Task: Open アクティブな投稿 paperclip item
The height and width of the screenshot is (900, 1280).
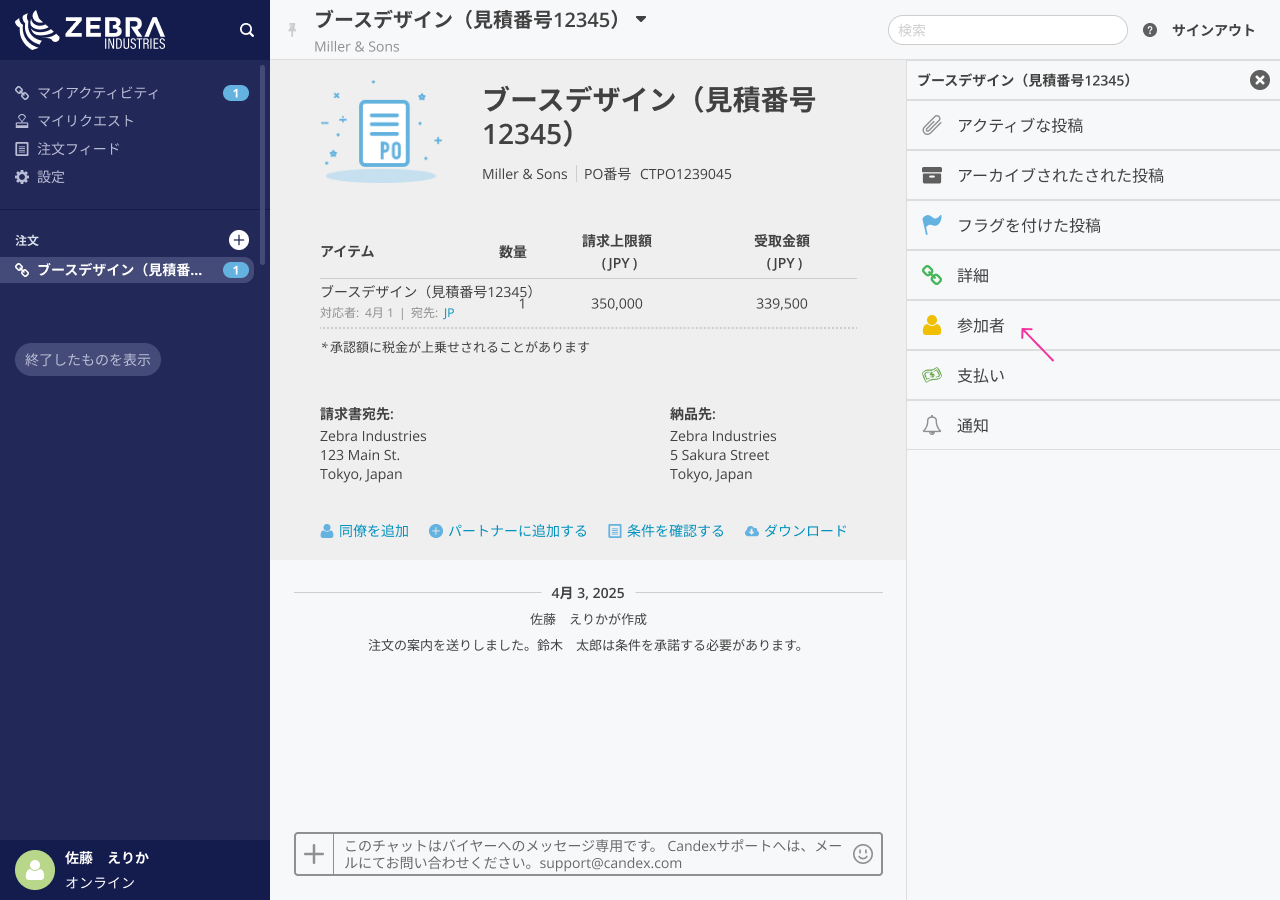Action: pyautogui.click(x=1020, y=126)
